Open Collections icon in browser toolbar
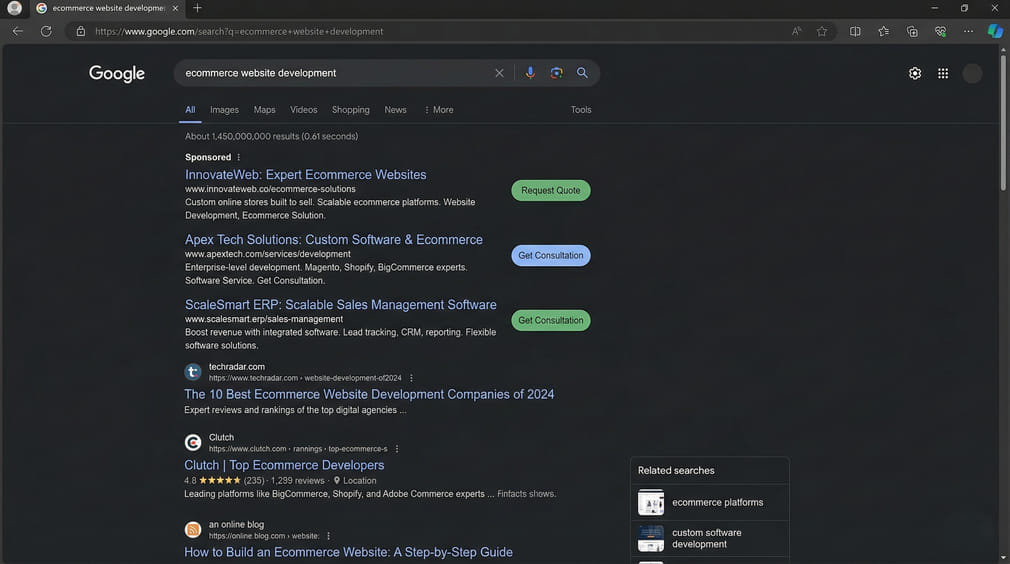Image resolution: width=1010 pixels, height=564 pixels. click(x=912, y=31)
